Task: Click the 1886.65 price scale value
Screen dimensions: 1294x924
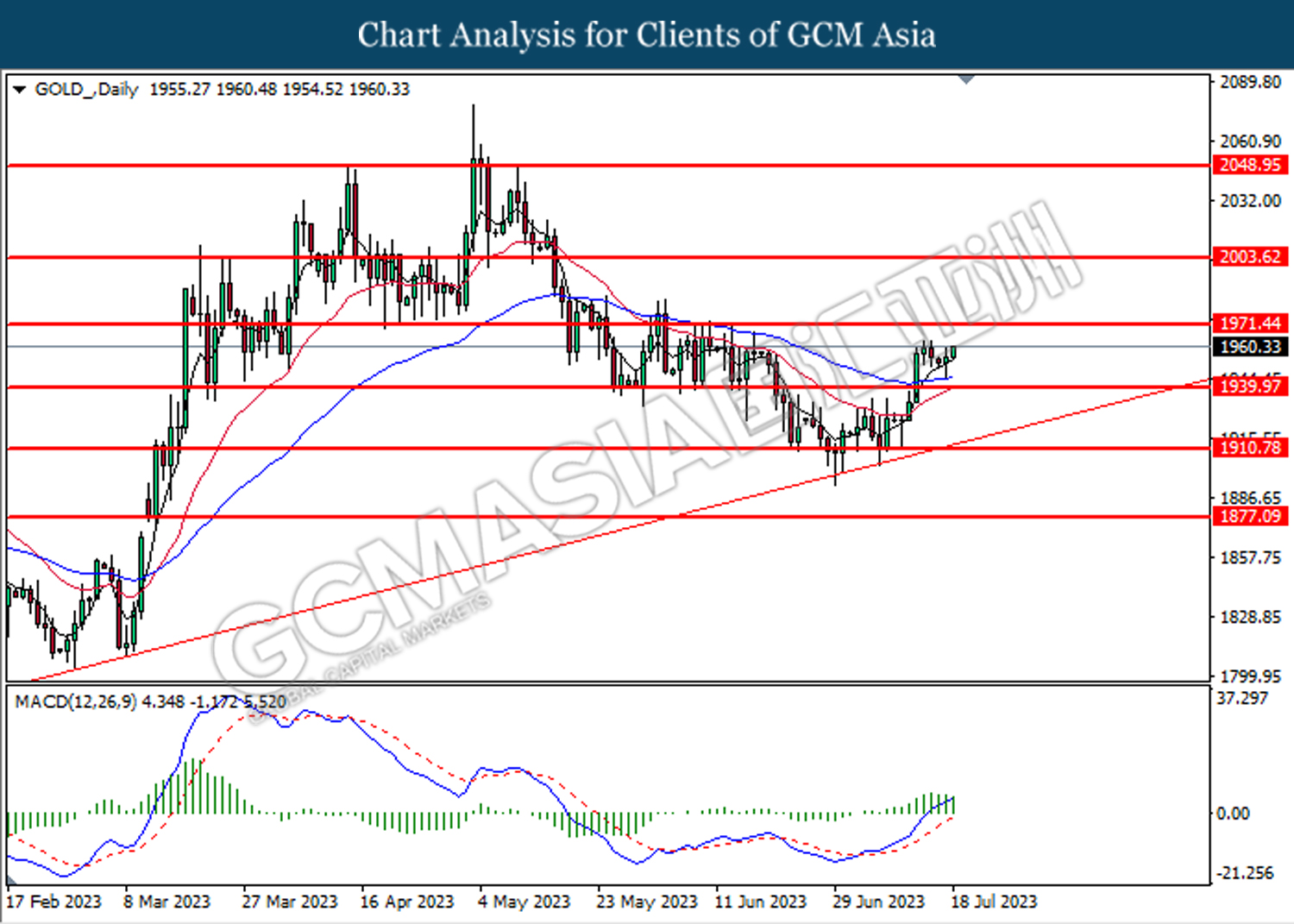Action: pyautogui.click(x=1250, y=499)
